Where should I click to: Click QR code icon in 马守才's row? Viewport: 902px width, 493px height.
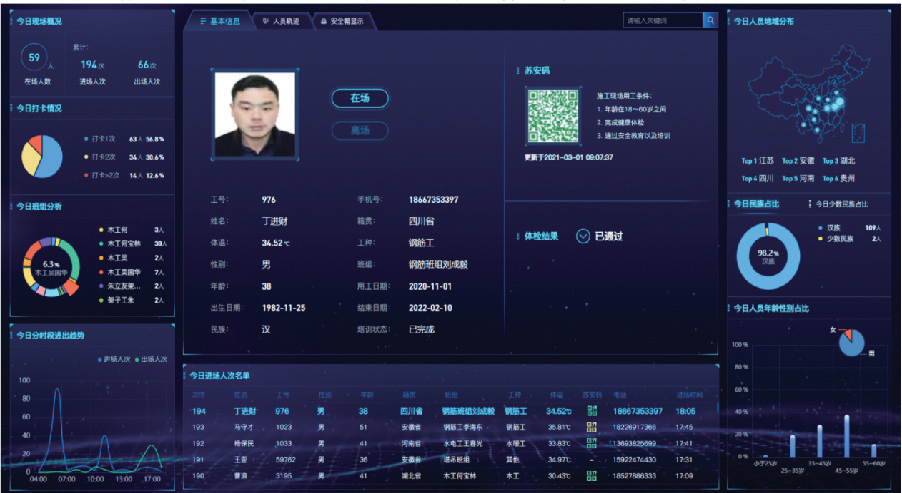[x=591, y=427]
